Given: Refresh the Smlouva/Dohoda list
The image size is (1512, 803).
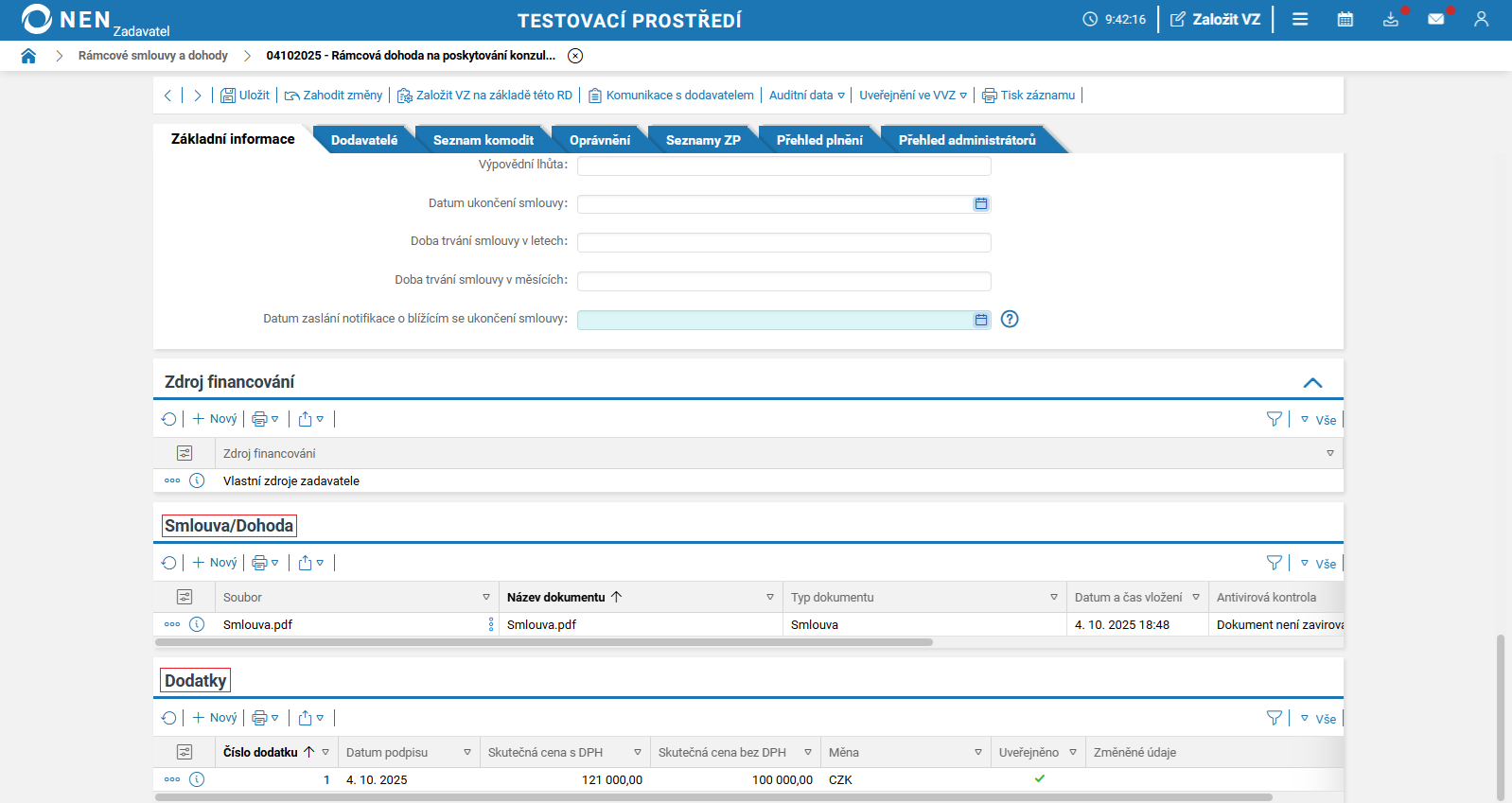Looking at the screenshot, I should point(168,563).
